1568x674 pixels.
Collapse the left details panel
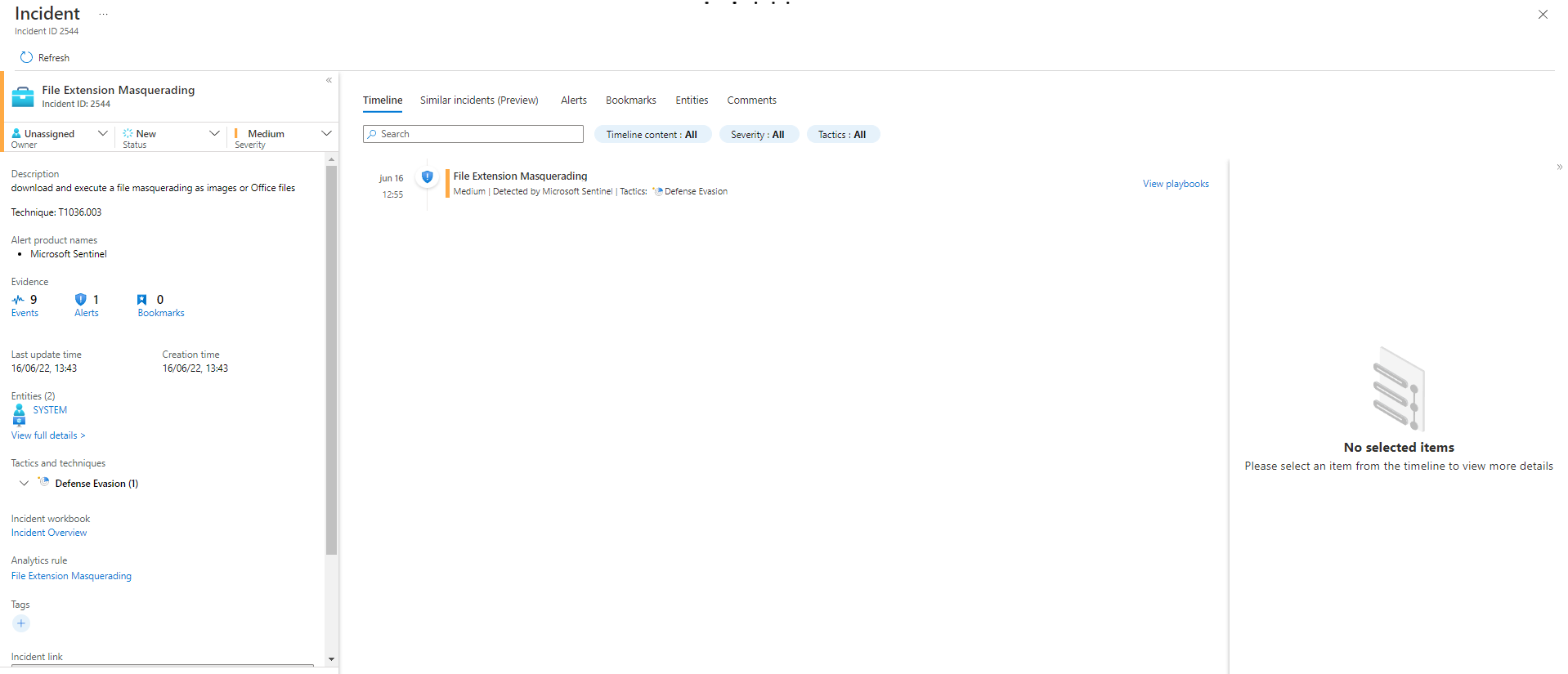pos(329,80)
